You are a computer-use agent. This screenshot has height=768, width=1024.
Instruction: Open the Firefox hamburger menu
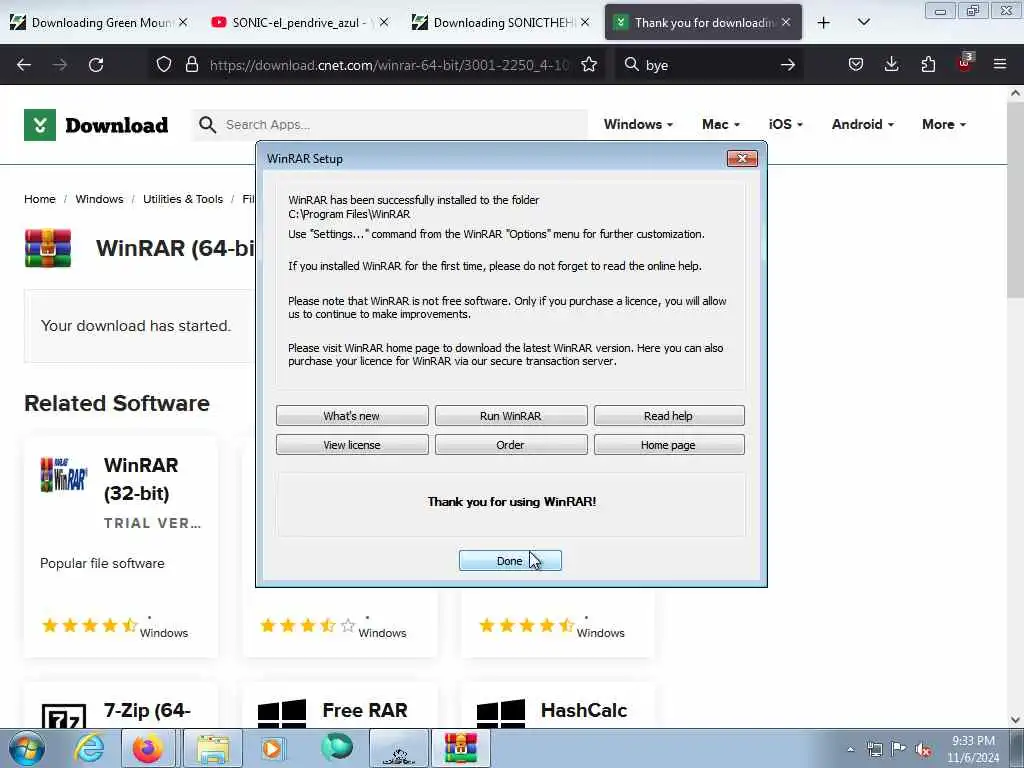point(1000,65)
